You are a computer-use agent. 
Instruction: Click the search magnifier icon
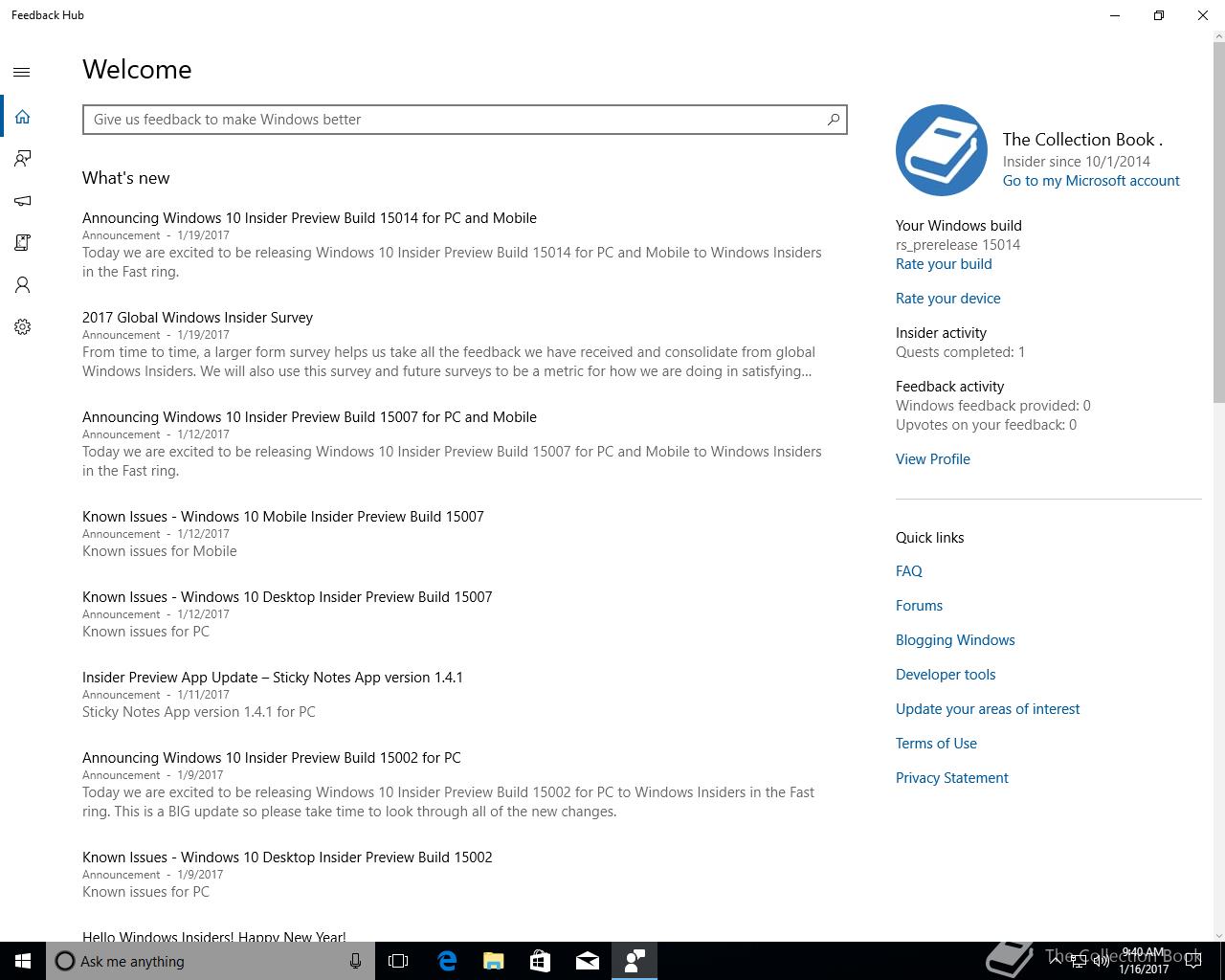coord(833,120)
